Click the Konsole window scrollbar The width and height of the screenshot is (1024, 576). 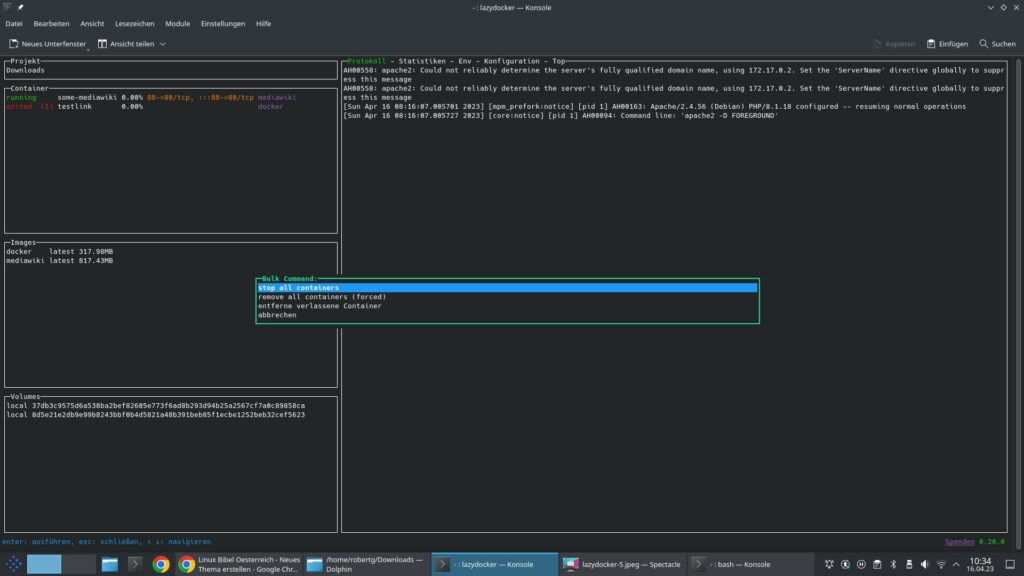click(1018, 303)
